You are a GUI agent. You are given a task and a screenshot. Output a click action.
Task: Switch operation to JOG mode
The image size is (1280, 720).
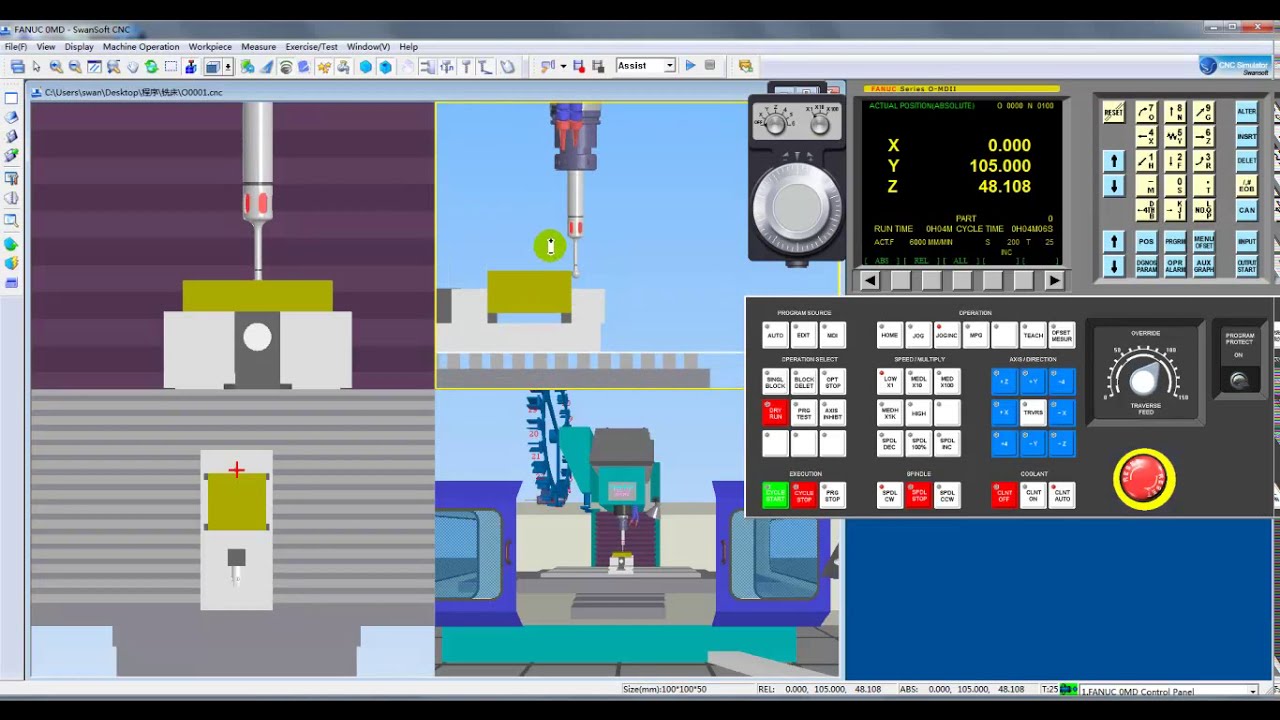point(918,335)
